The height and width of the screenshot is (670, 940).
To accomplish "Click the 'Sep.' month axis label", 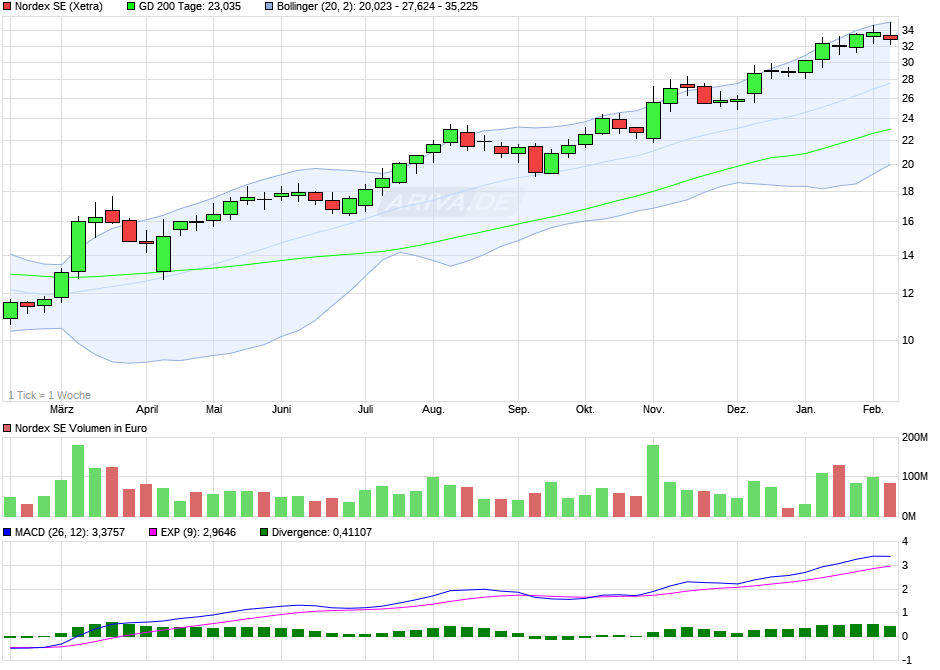I will tap(519, 409).
